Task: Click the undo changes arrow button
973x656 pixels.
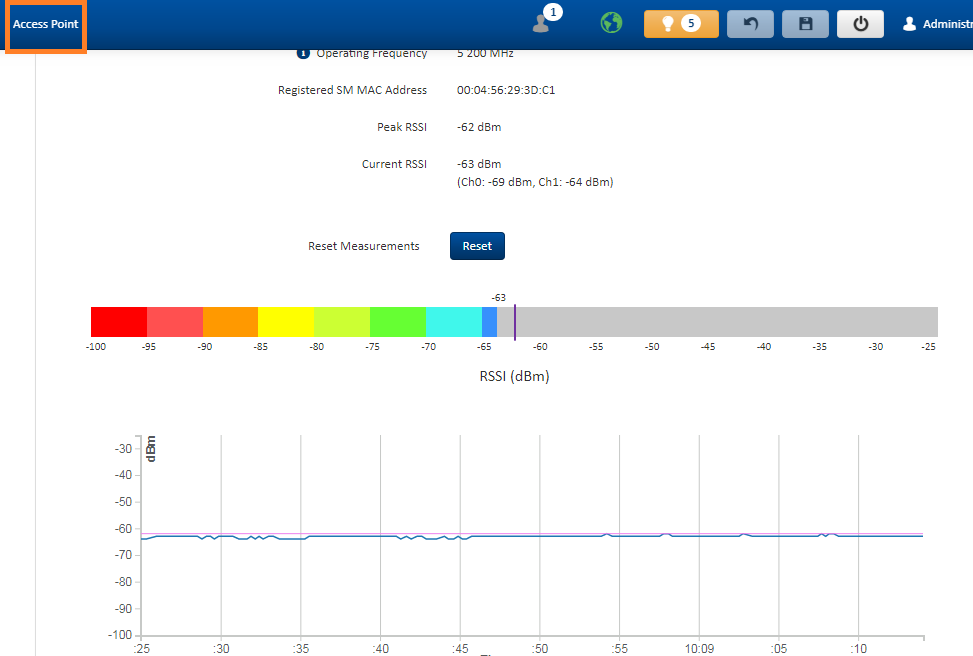Action: pyautogui.click(x=750, y=24)
